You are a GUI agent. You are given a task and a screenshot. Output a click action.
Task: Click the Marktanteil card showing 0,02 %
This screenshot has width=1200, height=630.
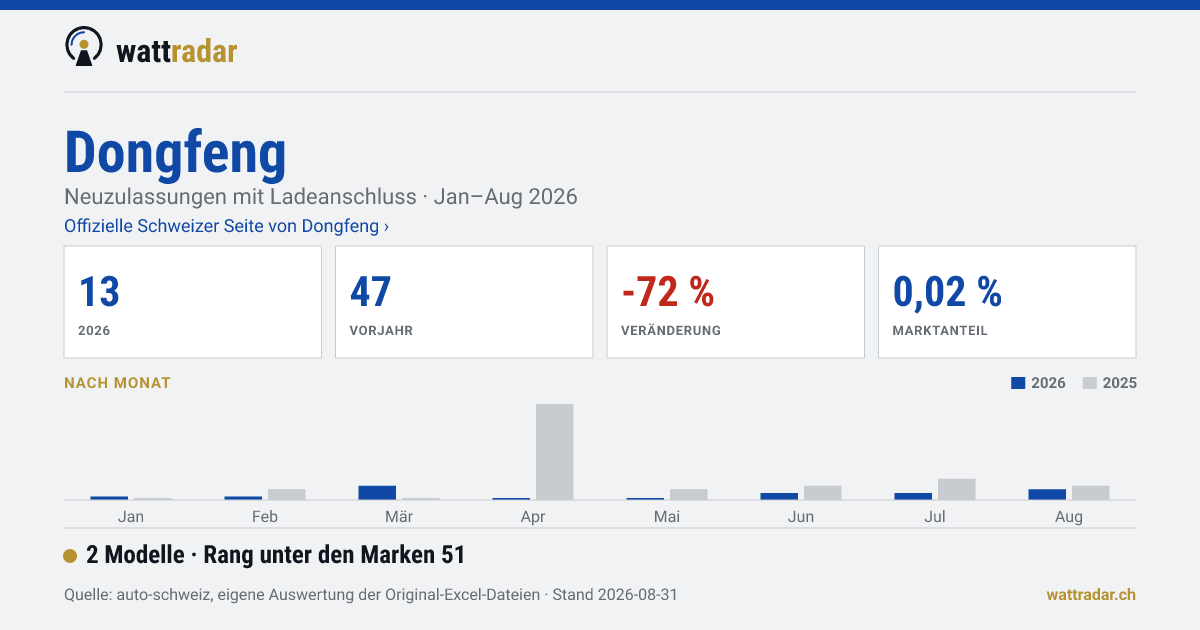click(1007, 302)
